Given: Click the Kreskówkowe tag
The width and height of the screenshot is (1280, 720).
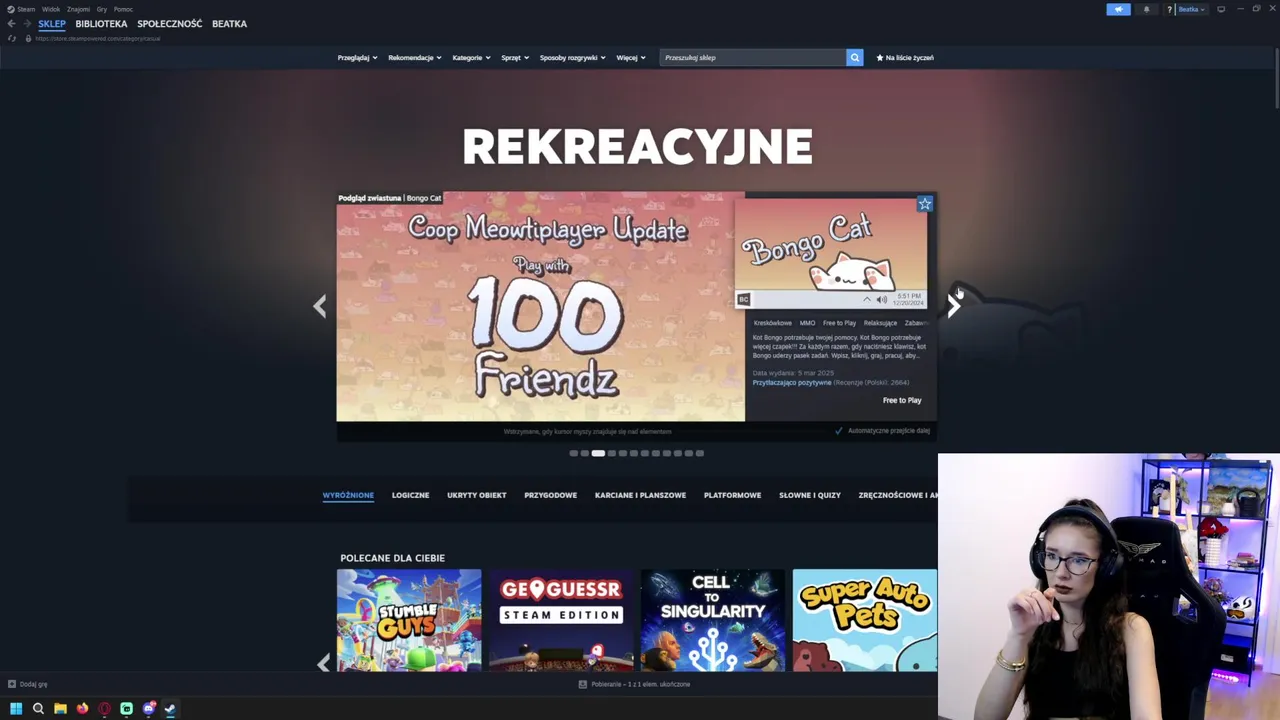Looking at the screenshot, I should [x=773, y=323].
